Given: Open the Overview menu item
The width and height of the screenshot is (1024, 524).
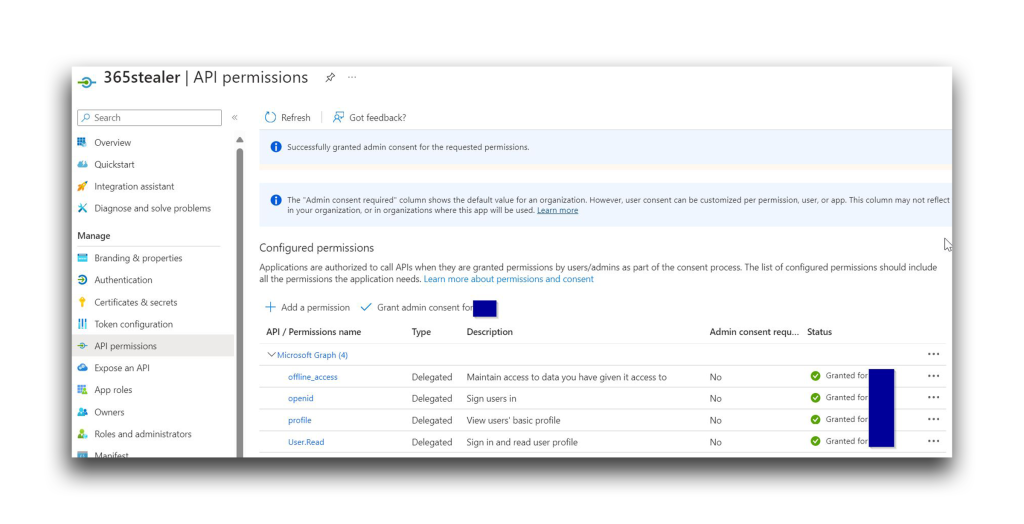Looking at the screenshot, I should click(x=112, y=142).
